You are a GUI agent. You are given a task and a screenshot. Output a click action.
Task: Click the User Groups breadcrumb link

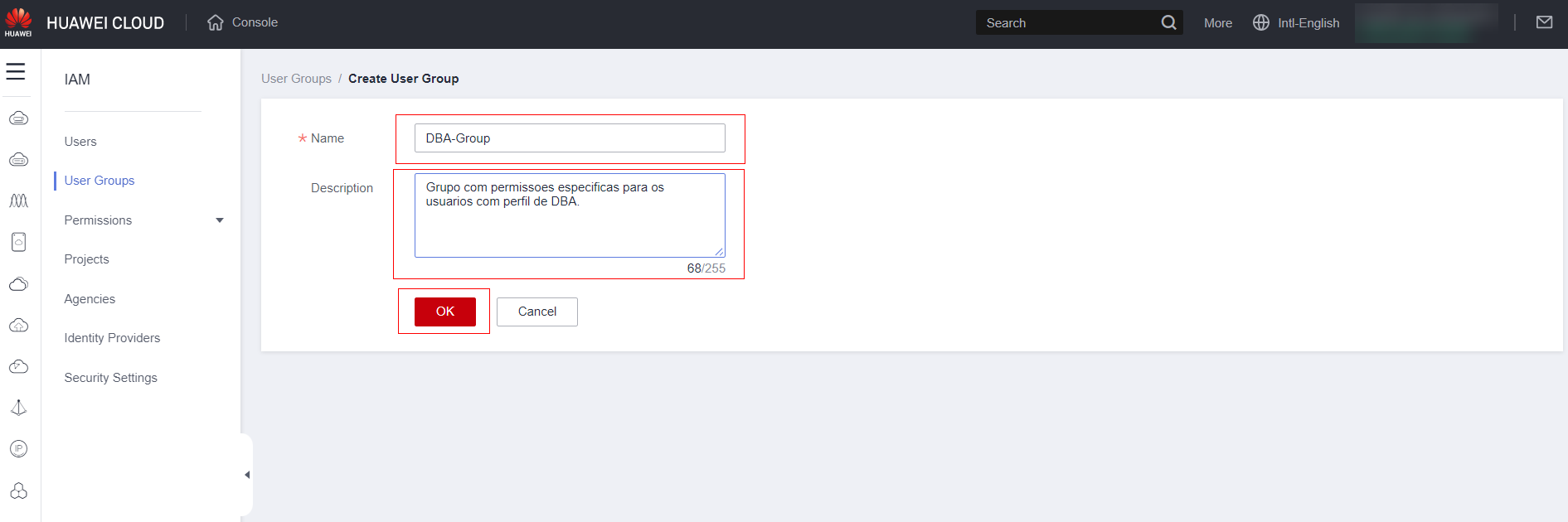tap(296, 79)
